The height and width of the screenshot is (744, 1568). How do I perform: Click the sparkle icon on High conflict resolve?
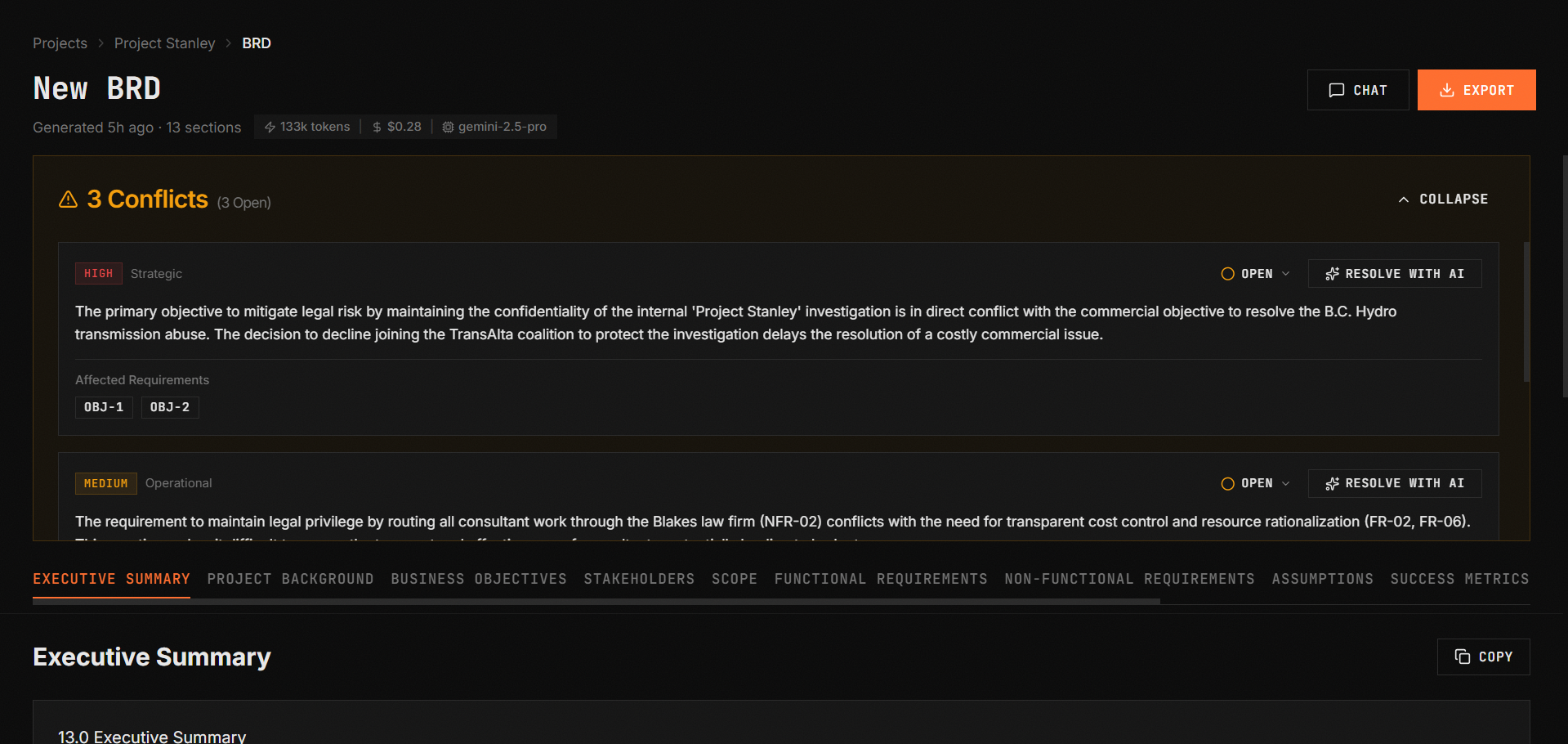pyautogui.click(x=1332, y=274)
